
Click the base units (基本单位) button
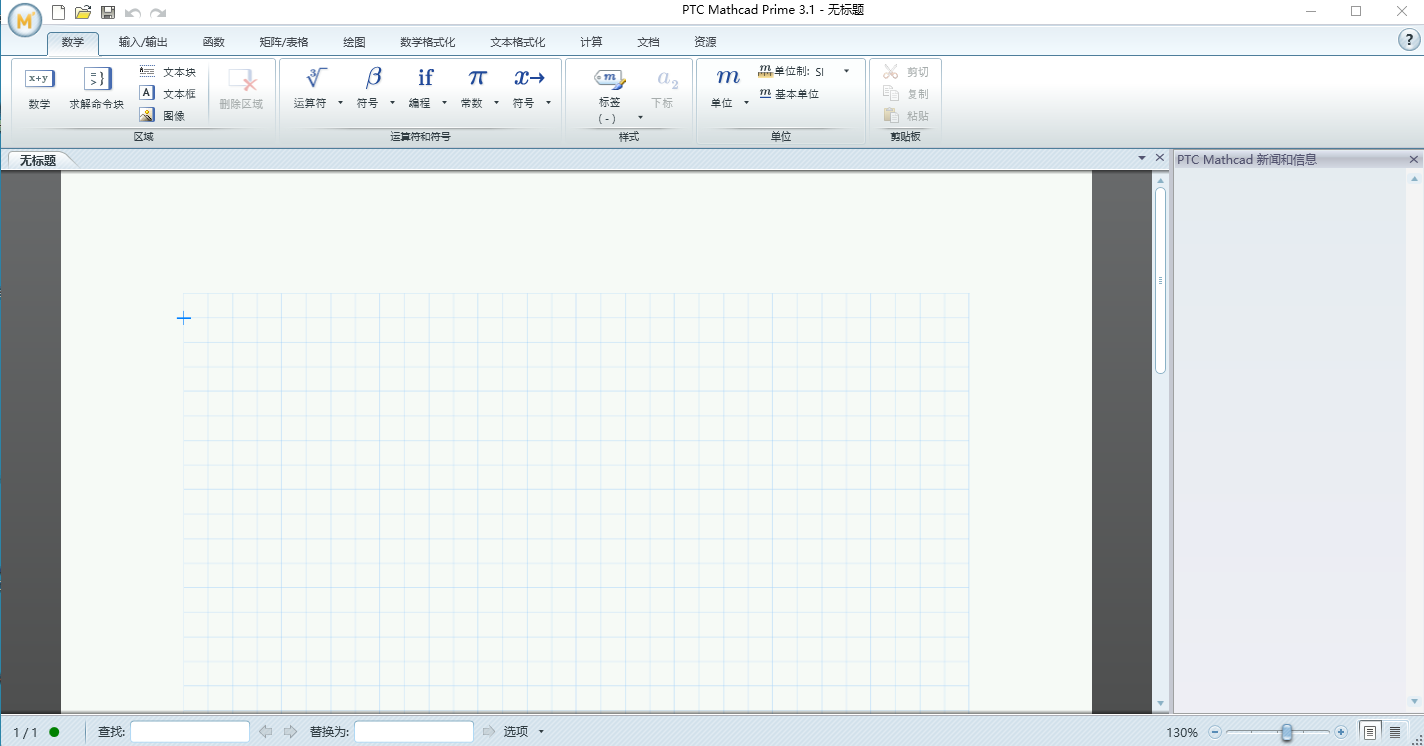click(789, 94)
